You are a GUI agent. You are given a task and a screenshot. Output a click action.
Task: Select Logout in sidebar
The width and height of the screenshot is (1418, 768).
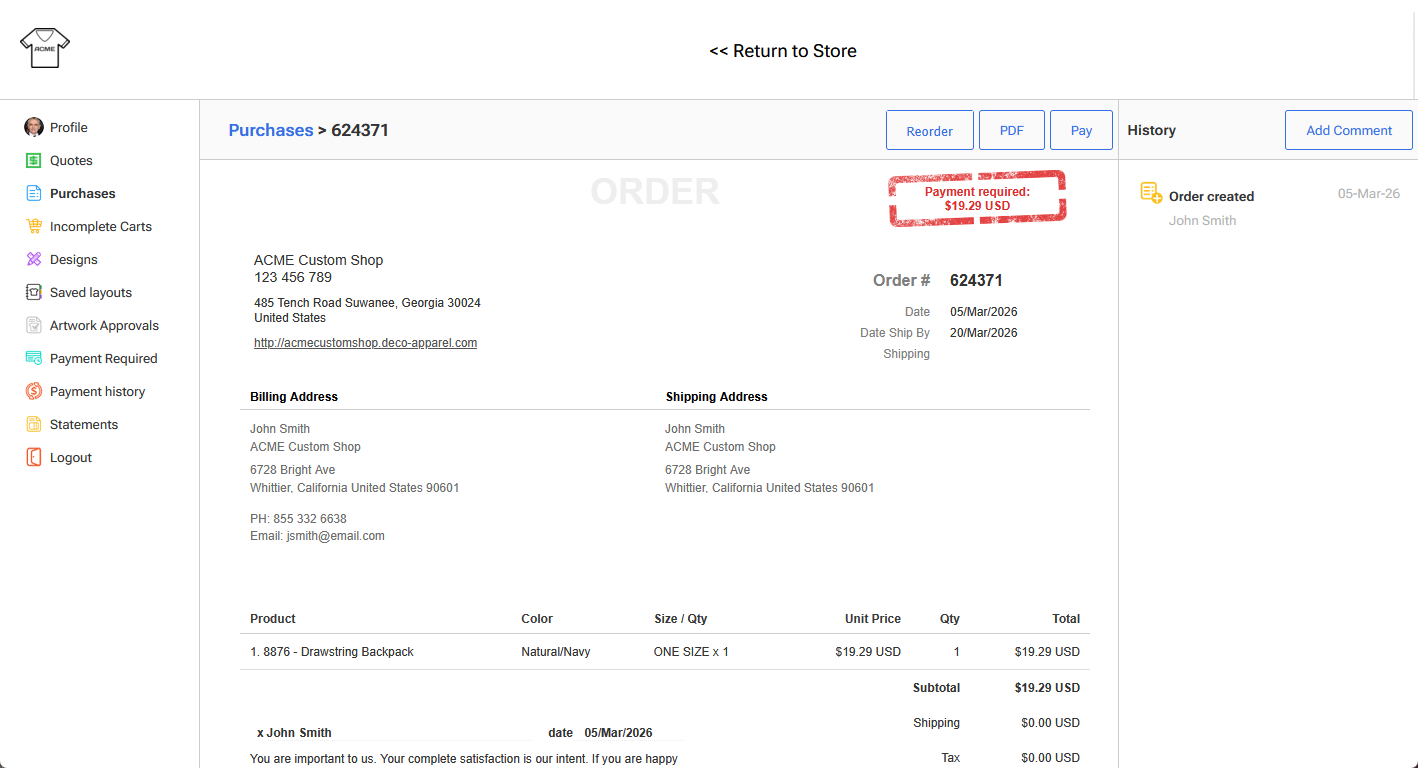[71, 457]
